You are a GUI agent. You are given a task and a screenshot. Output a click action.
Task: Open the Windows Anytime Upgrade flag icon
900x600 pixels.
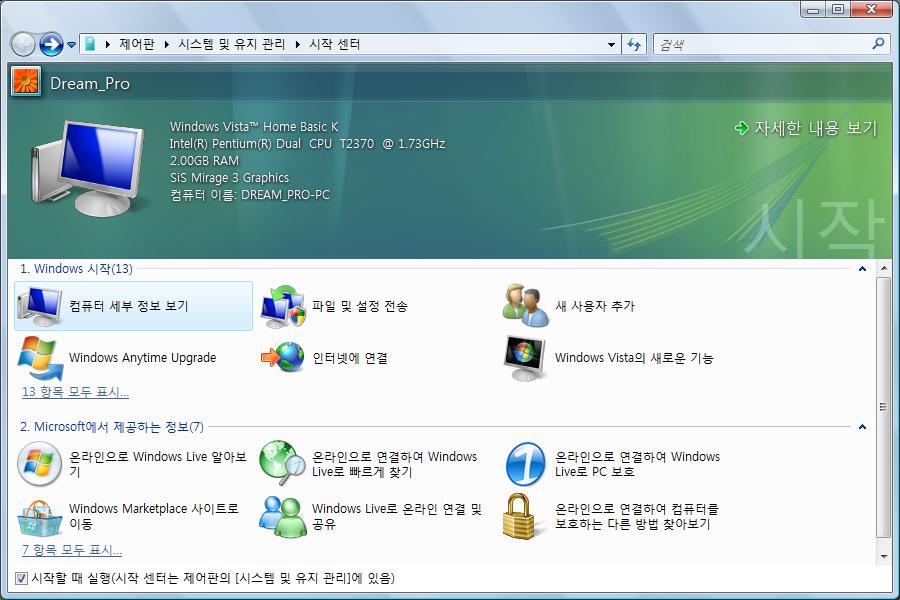pyautogui.click(x=40, y=358)
